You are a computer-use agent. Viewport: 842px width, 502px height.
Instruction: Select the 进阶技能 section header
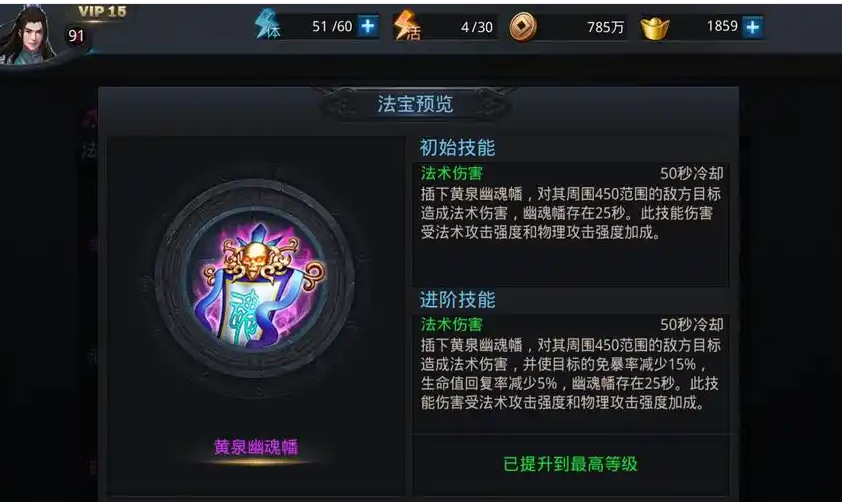click(457, 300)
